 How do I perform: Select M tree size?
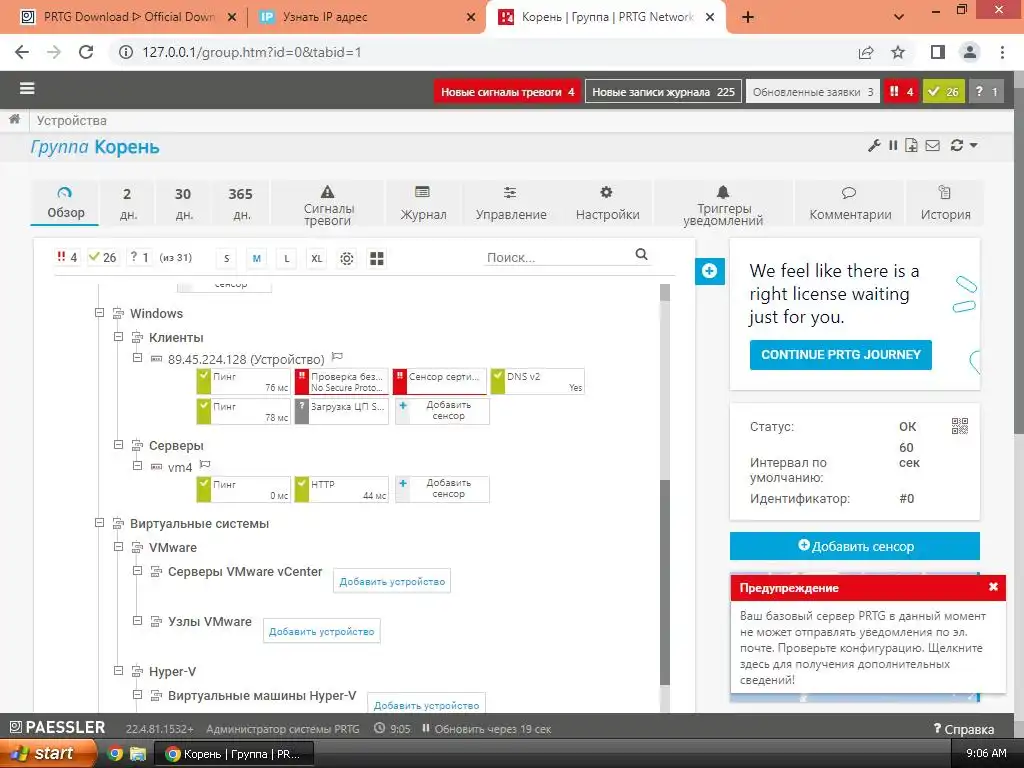tap(257, 259)
